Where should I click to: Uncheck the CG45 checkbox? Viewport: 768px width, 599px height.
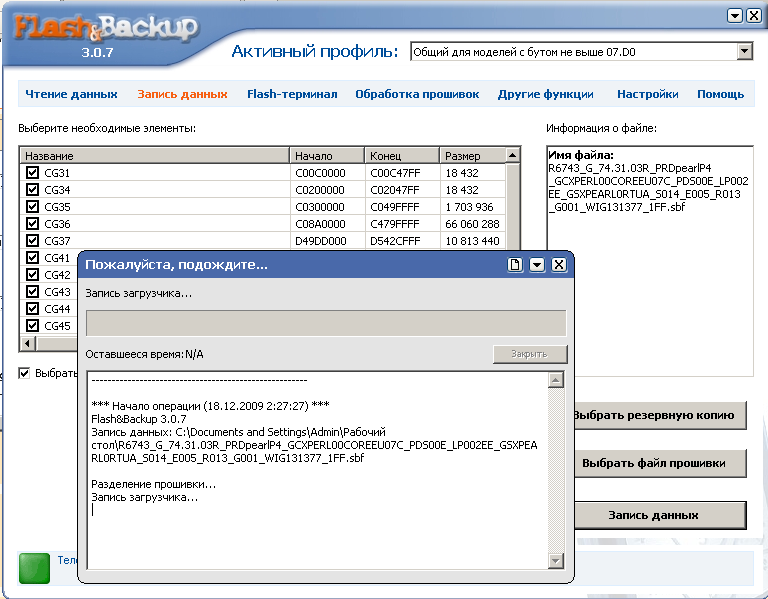[32, 325]
